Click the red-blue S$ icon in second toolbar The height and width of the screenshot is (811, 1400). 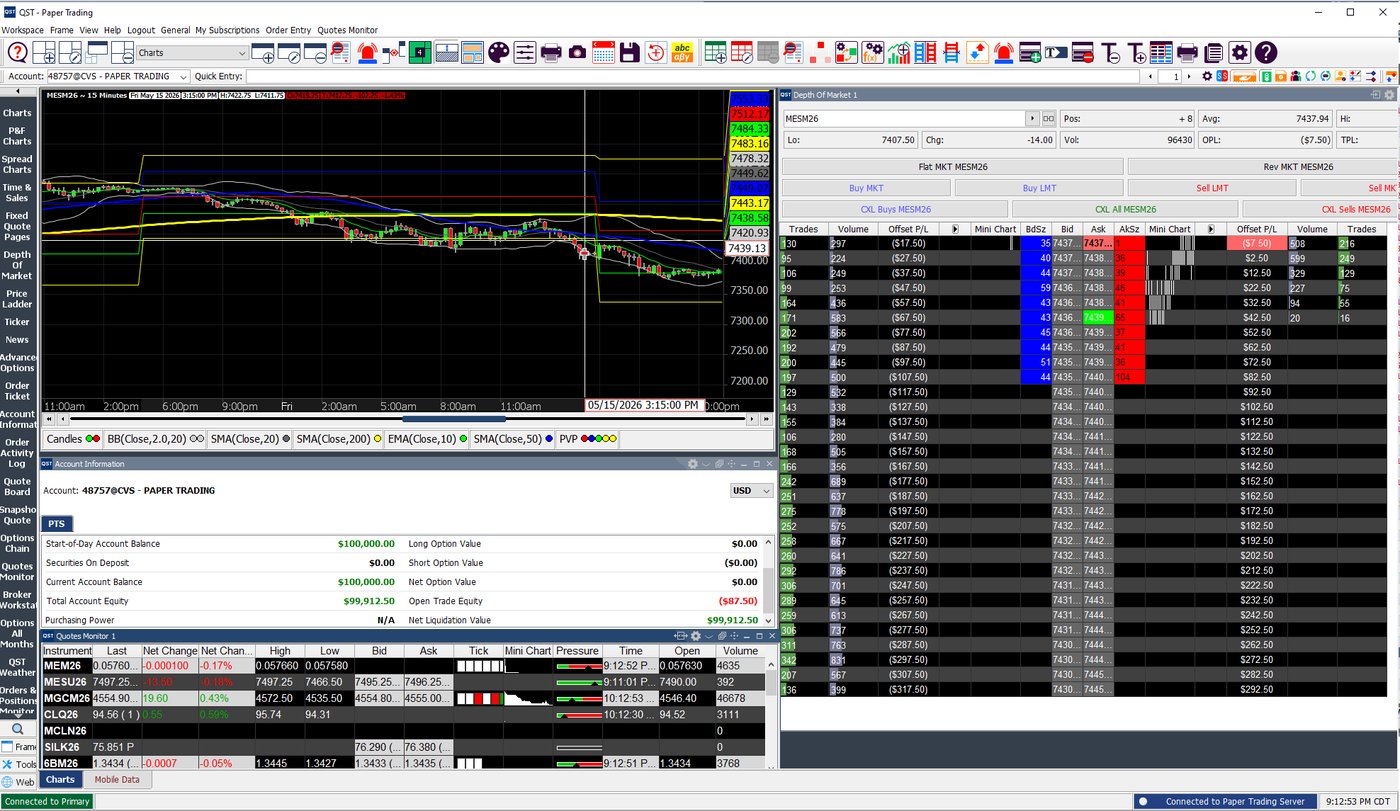[x=1222, y=76]
